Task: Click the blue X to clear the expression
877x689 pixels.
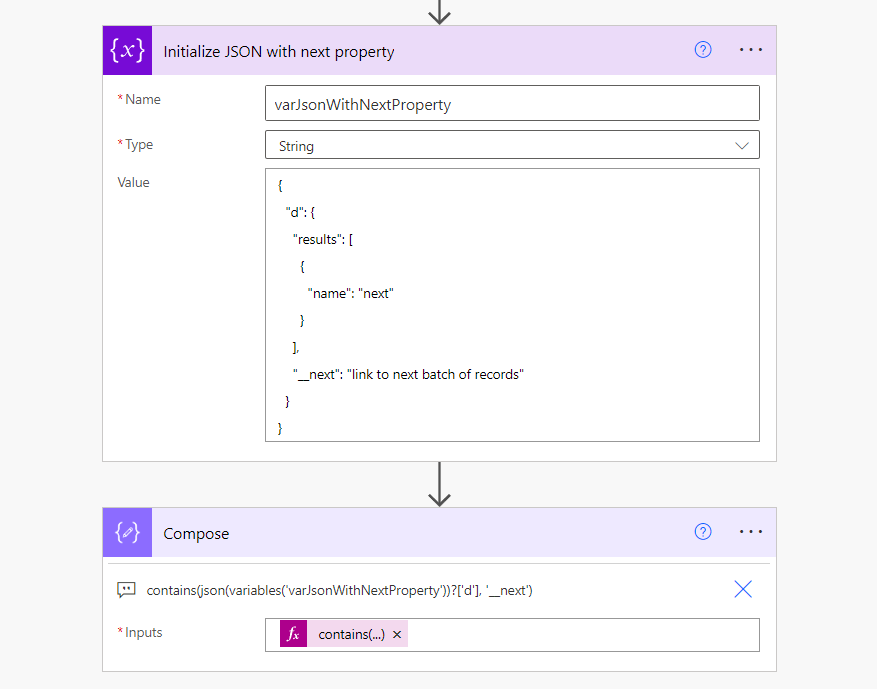Action: [742, 589]
